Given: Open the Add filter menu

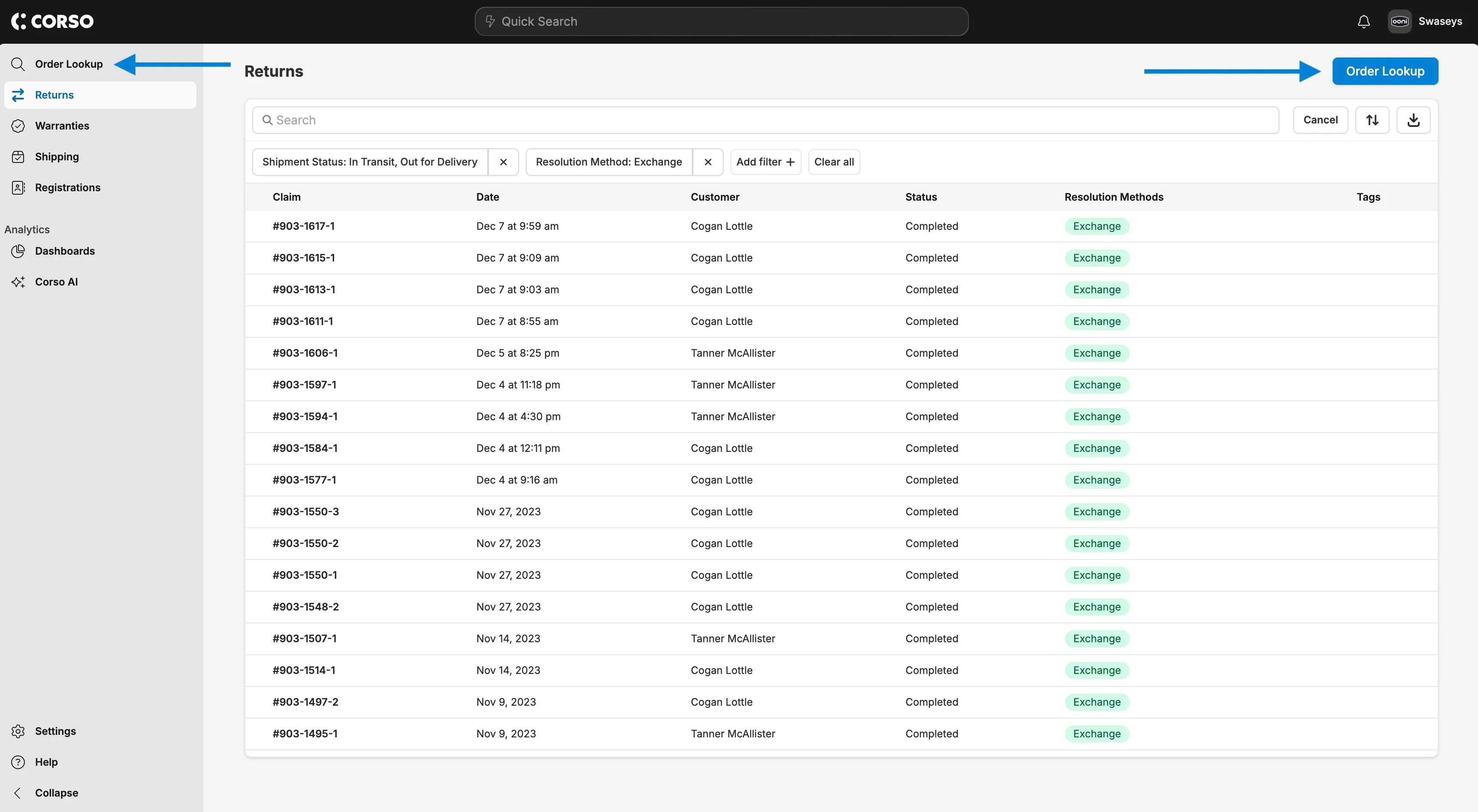Looking at the screenshot, I should click(x=766, y=162).
